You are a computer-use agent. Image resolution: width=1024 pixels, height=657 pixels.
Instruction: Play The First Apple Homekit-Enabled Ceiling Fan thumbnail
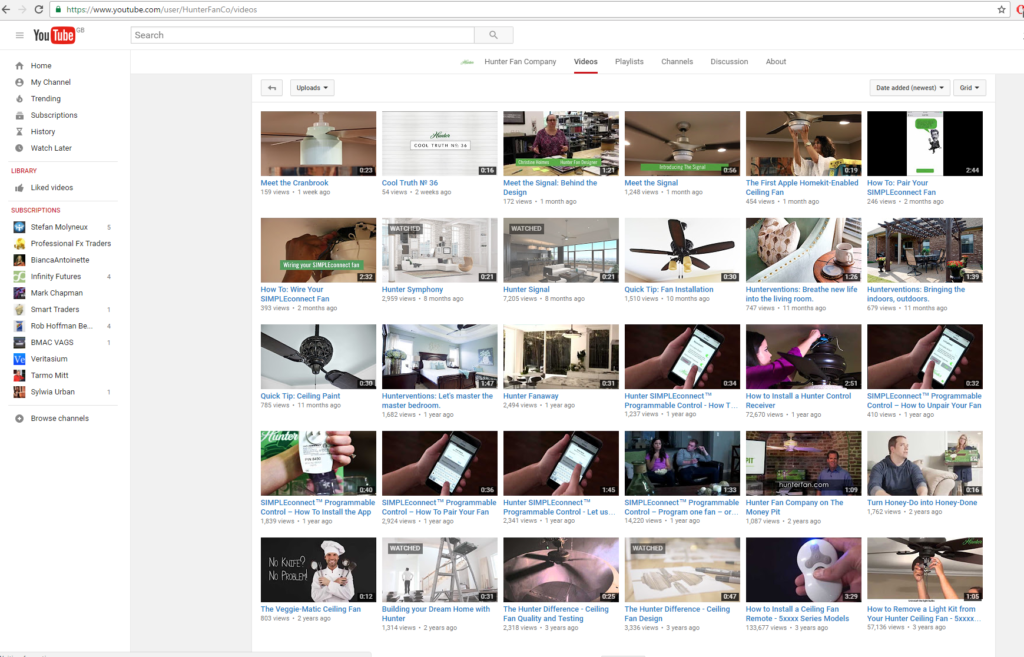tap(803, 143)
